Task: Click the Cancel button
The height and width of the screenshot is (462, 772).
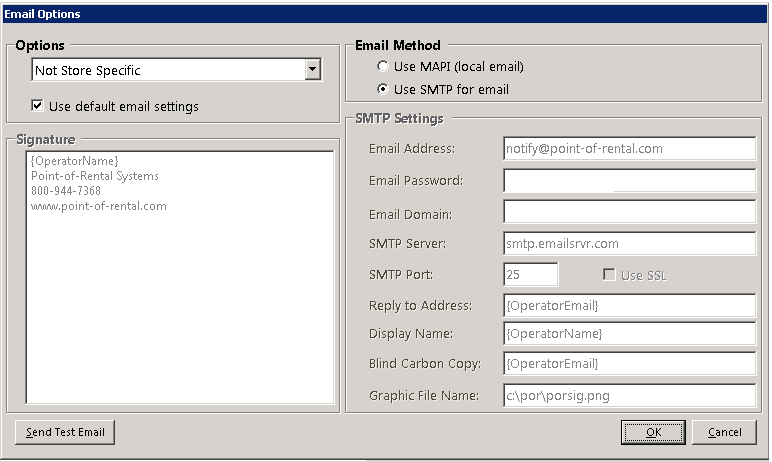Action: [x=724, y=432]
